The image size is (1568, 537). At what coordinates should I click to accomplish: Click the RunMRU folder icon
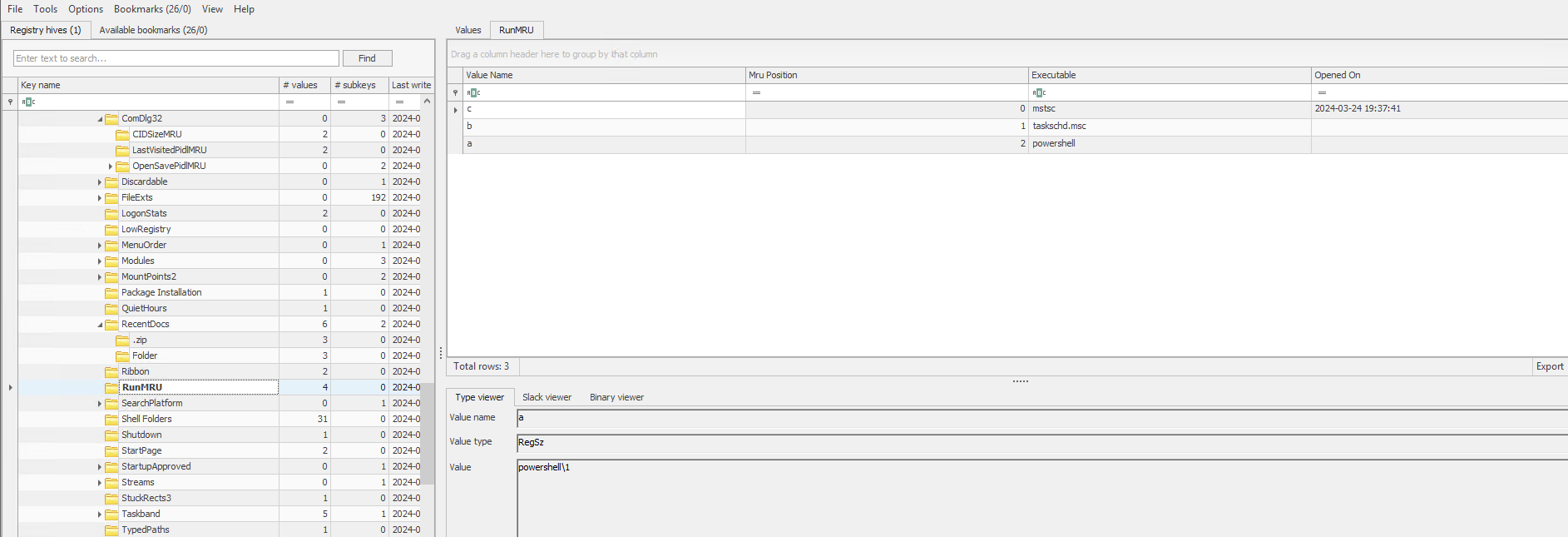click(111, 388)
